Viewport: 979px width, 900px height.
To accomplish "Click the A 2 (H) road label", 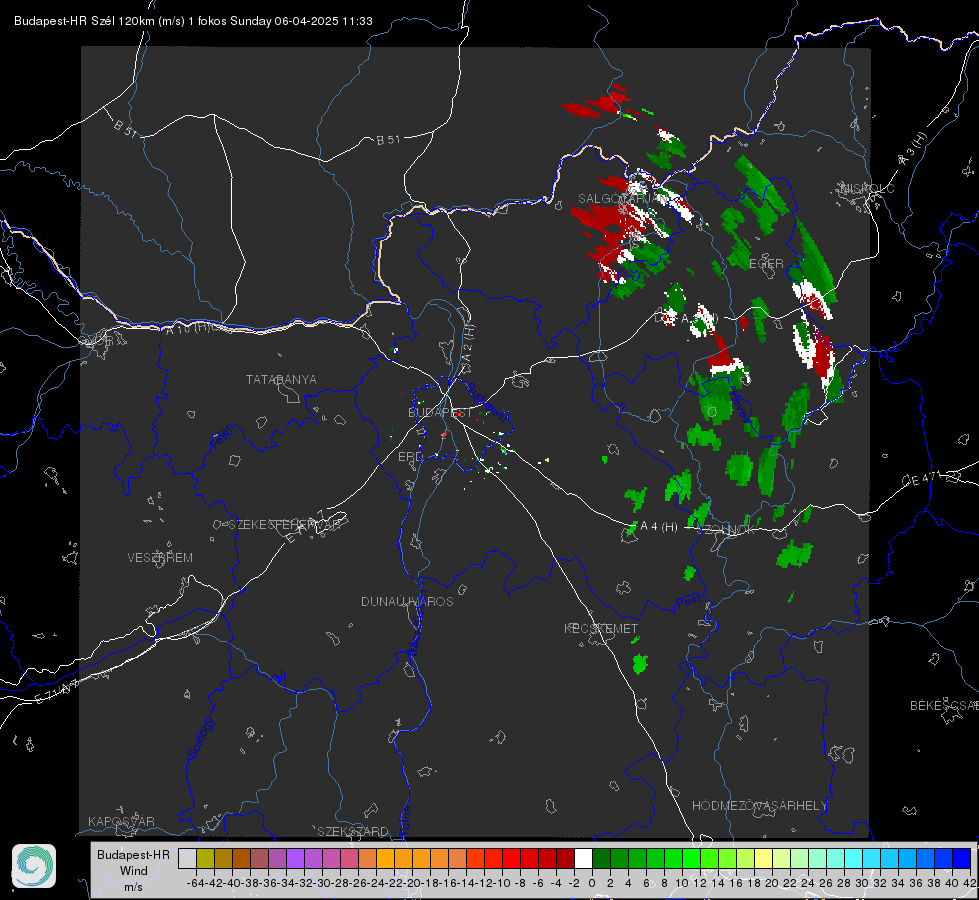I will click(x=468, y=342).
